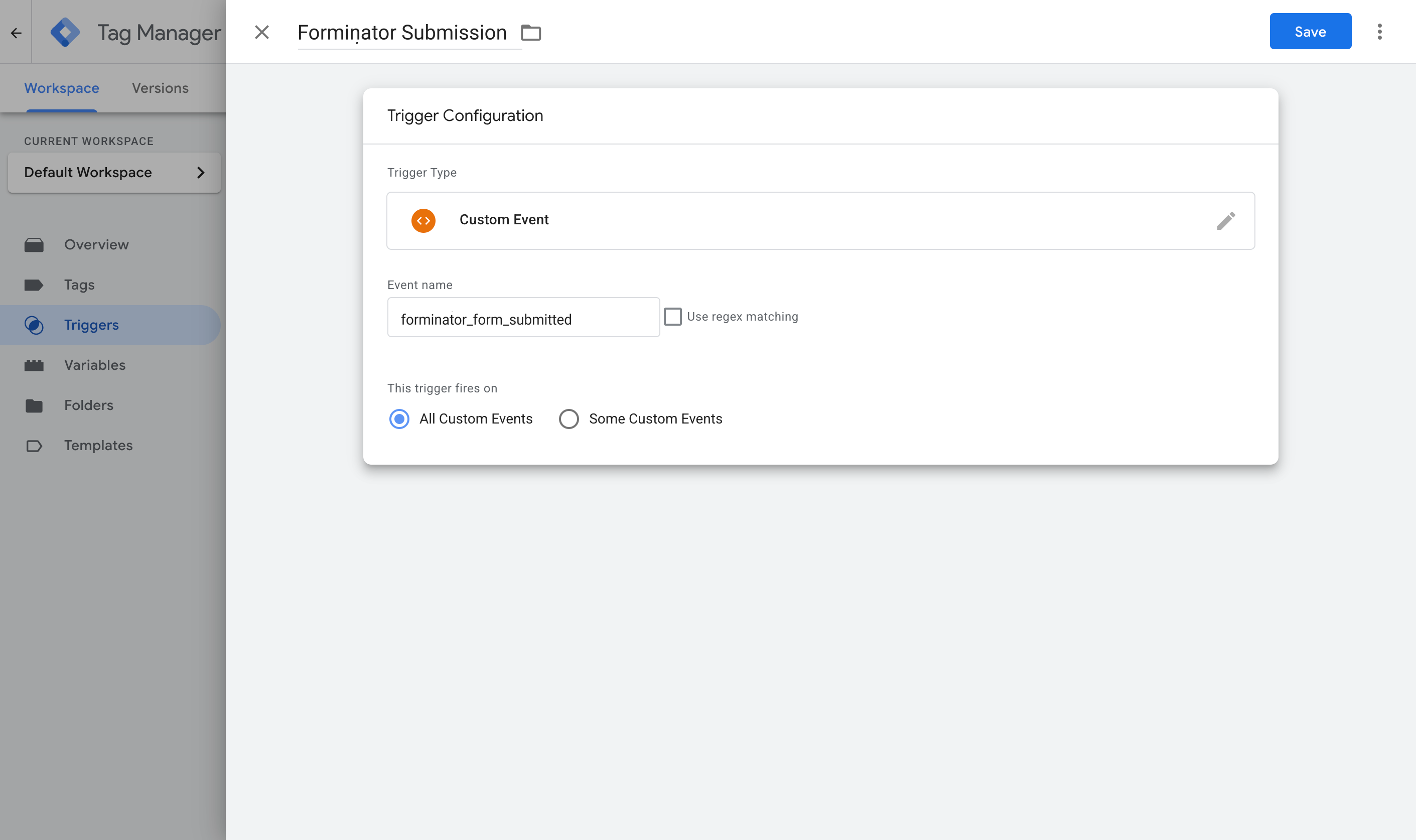The image size is (1416, 840).
Task: Open the Overview sidebar icon
Action: tap(34, 245)
